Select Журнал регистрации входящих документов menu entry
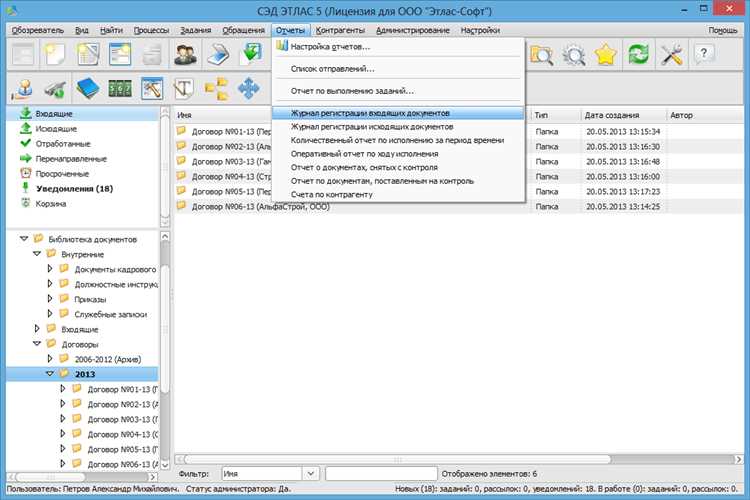This screenshot has width=750, height=500. 370,114
